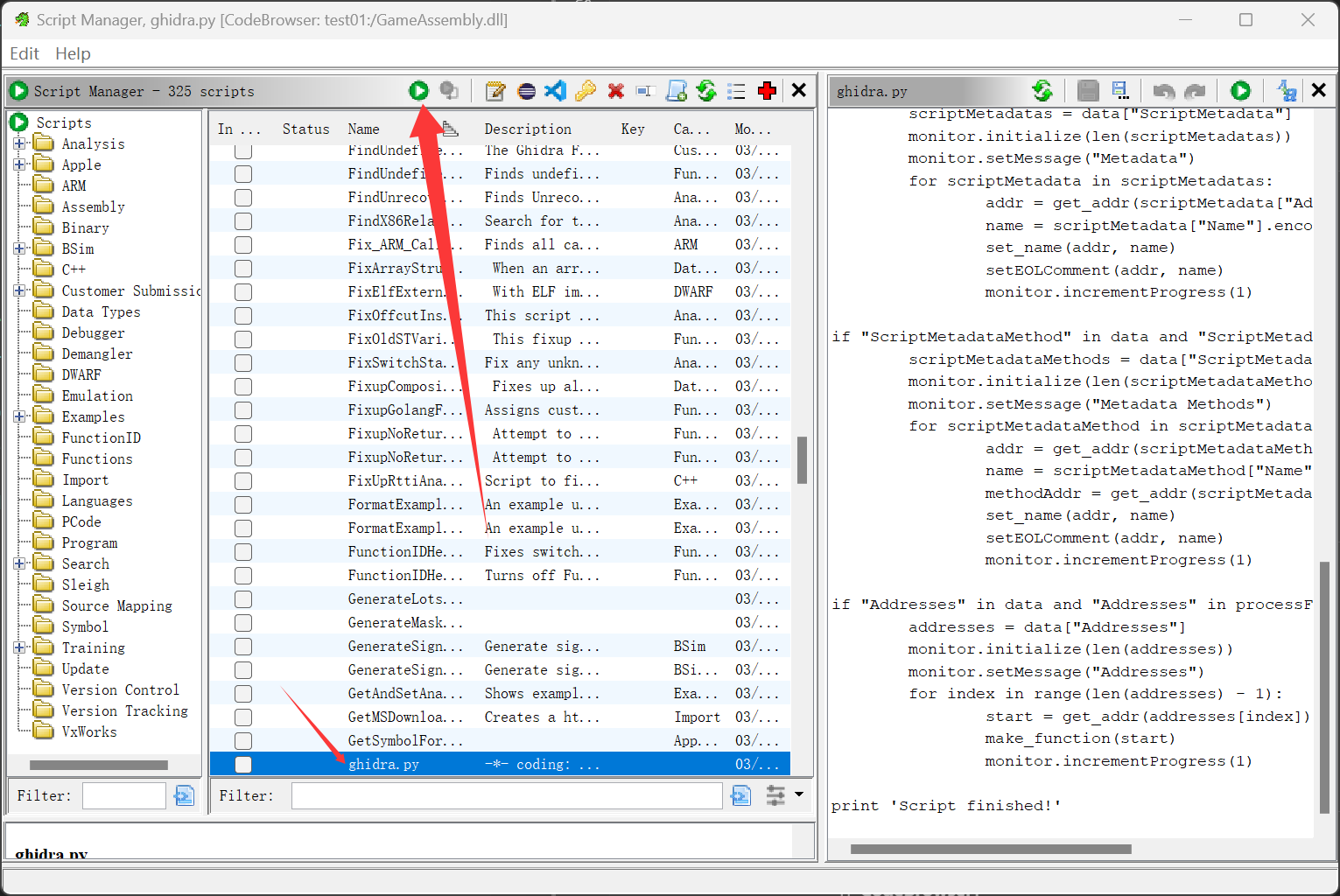The image size is (1340, 896).
Task: Click the filter icon beside the table filter
Action: click(740, 795)
